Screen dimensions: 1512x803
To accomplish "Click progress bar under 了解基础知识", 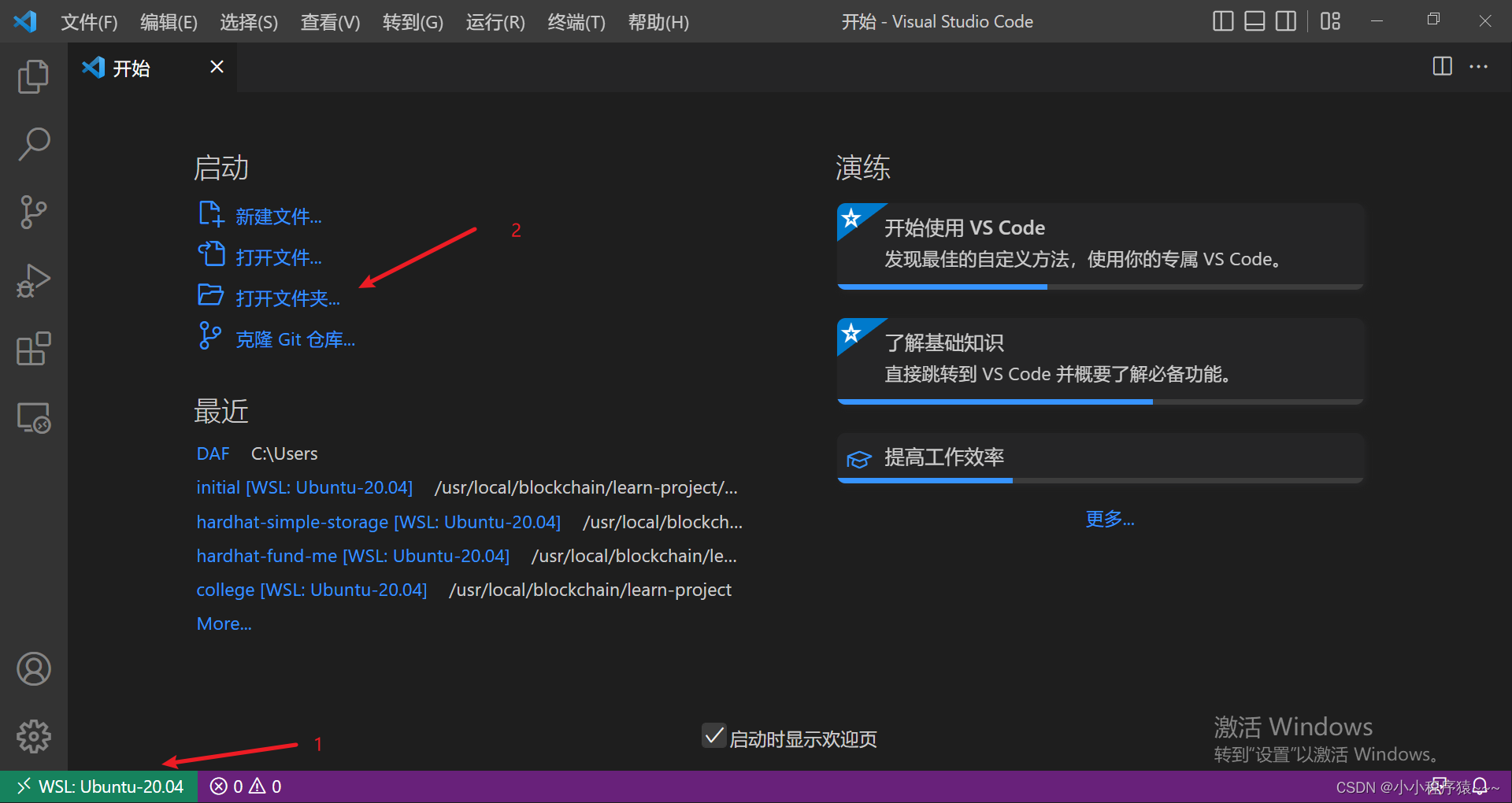I will click(x=1100, y=401).
